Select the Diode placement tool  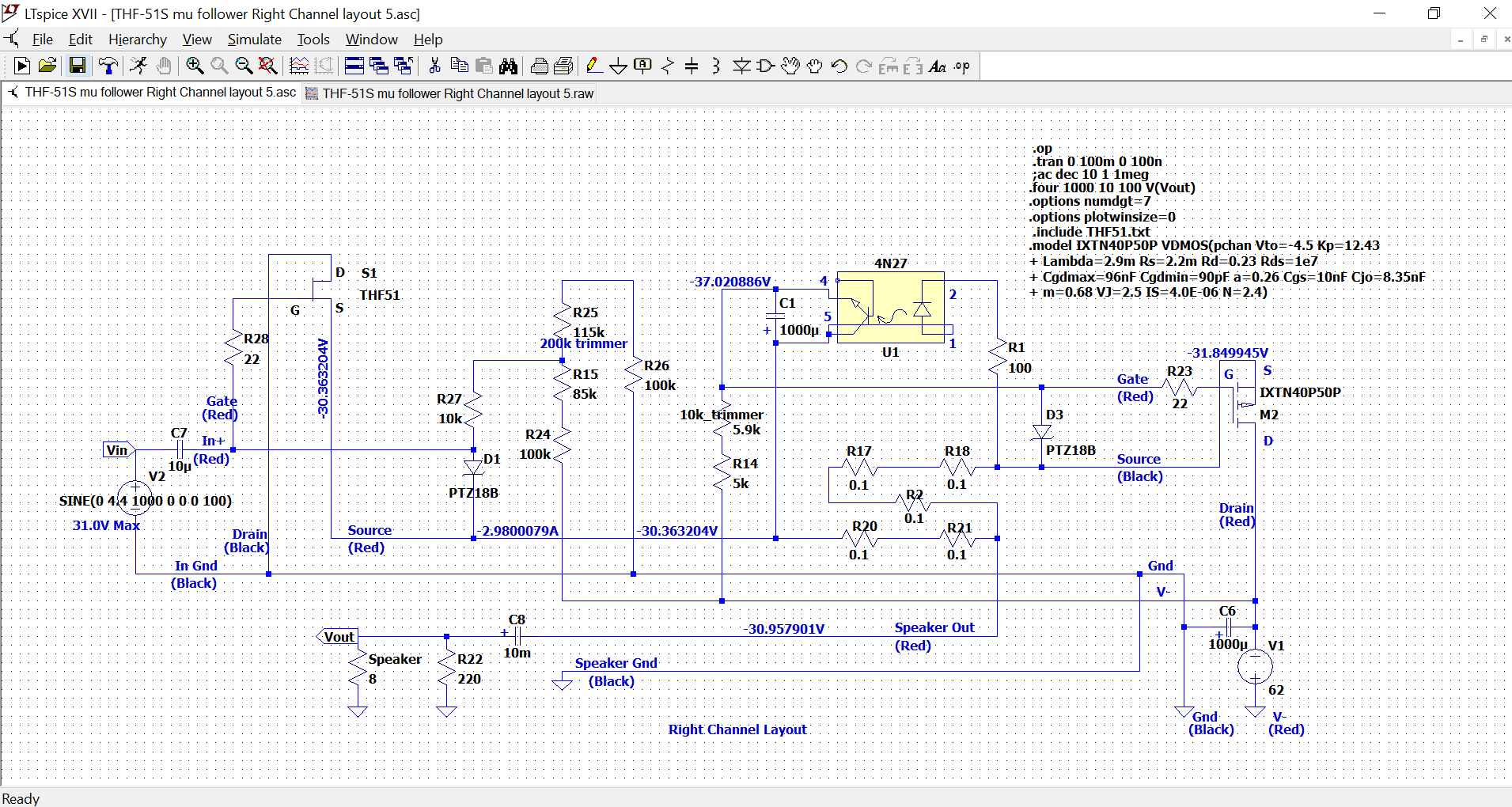(x=741, y=66)
